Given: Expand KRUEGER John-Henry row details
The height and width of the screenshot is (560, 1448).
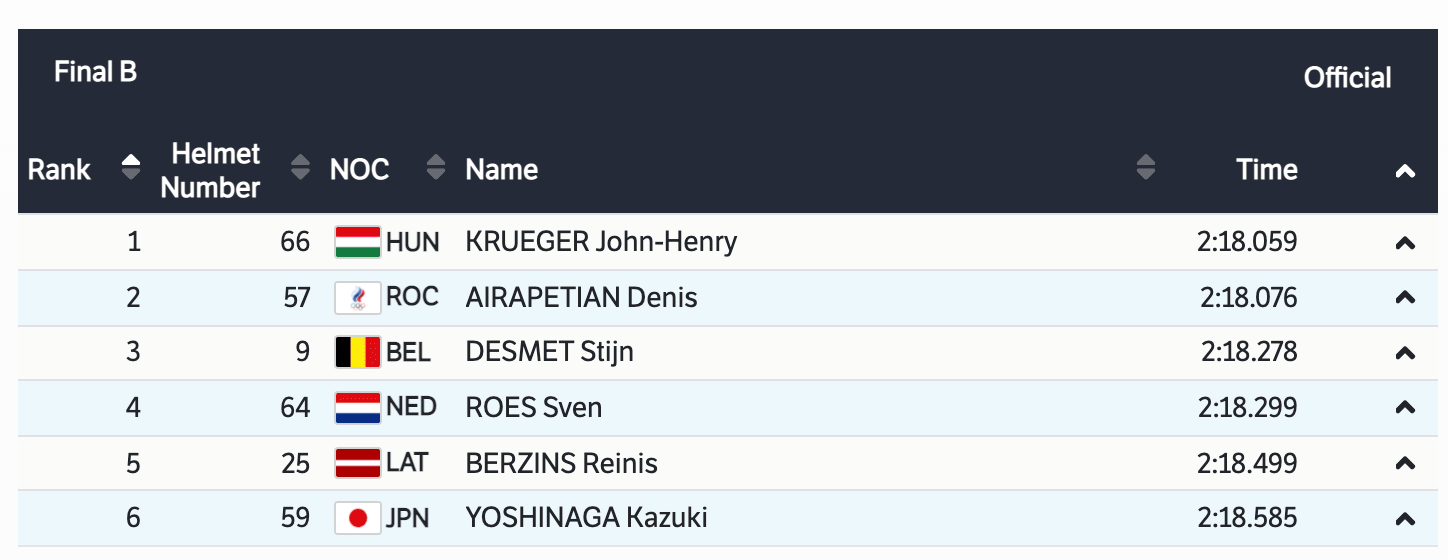Looking at the screenshot, I should point(1405,243).
